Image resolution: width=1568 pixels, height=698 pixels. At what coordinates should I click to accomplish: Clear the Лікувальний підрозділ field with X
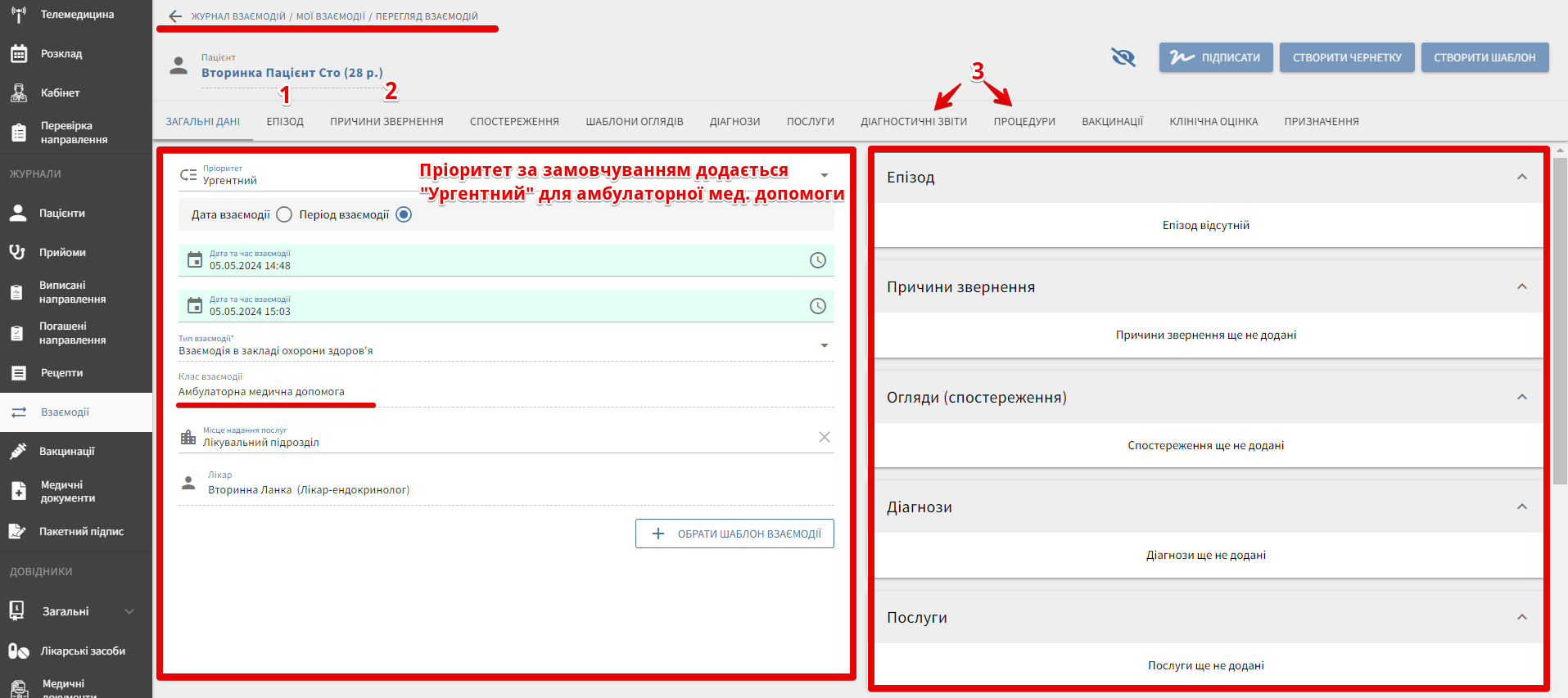(824, 437)
